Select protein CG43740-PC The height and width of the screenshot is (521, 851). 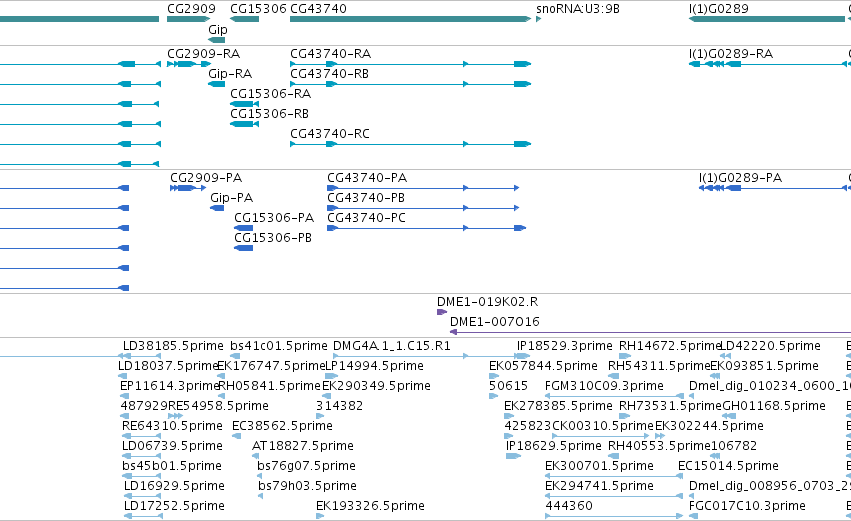(427, 228)
